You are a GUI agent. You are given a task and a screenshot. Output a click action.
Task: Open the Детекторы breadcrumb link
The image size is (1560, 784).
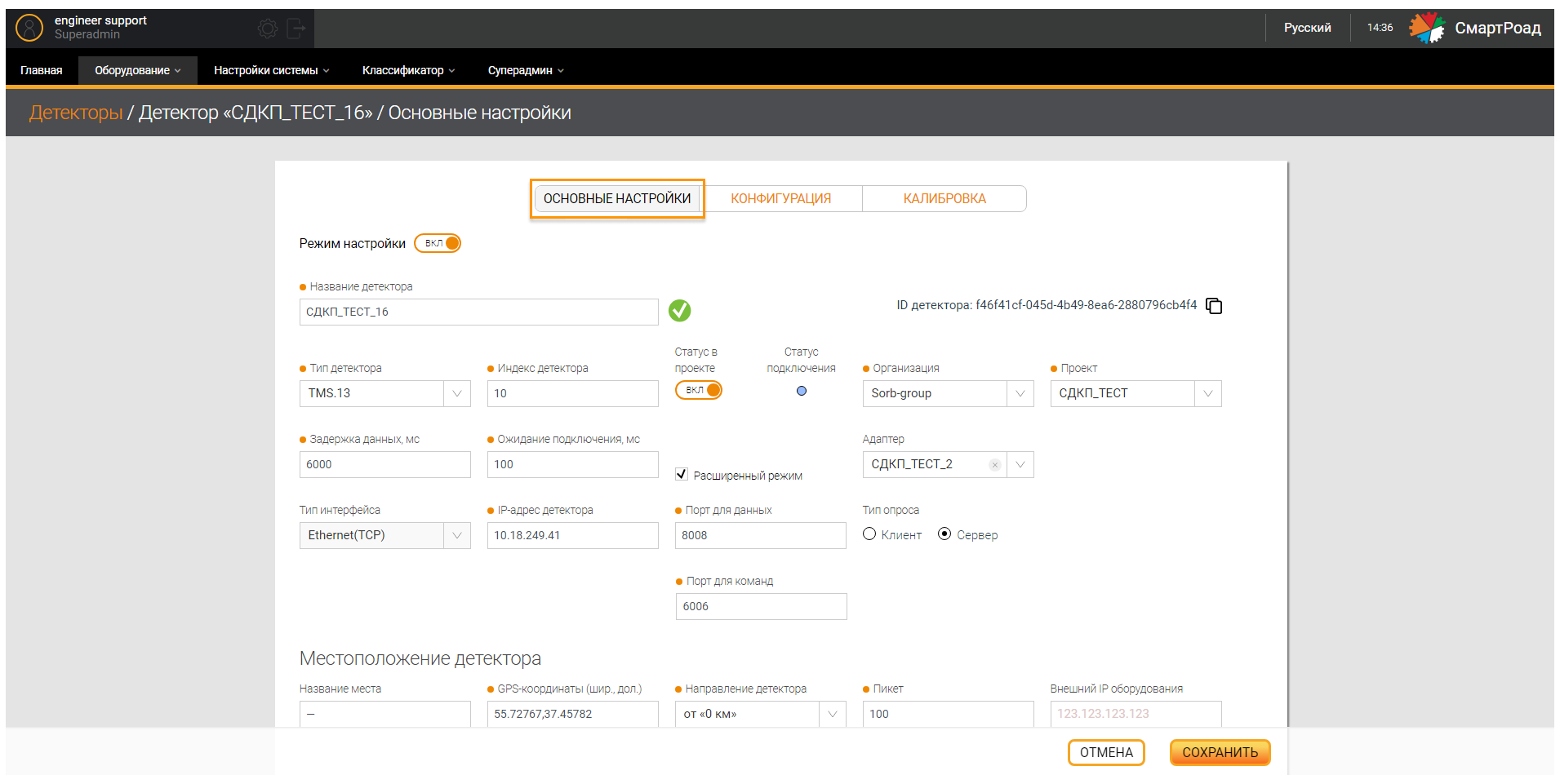(76, 113)
